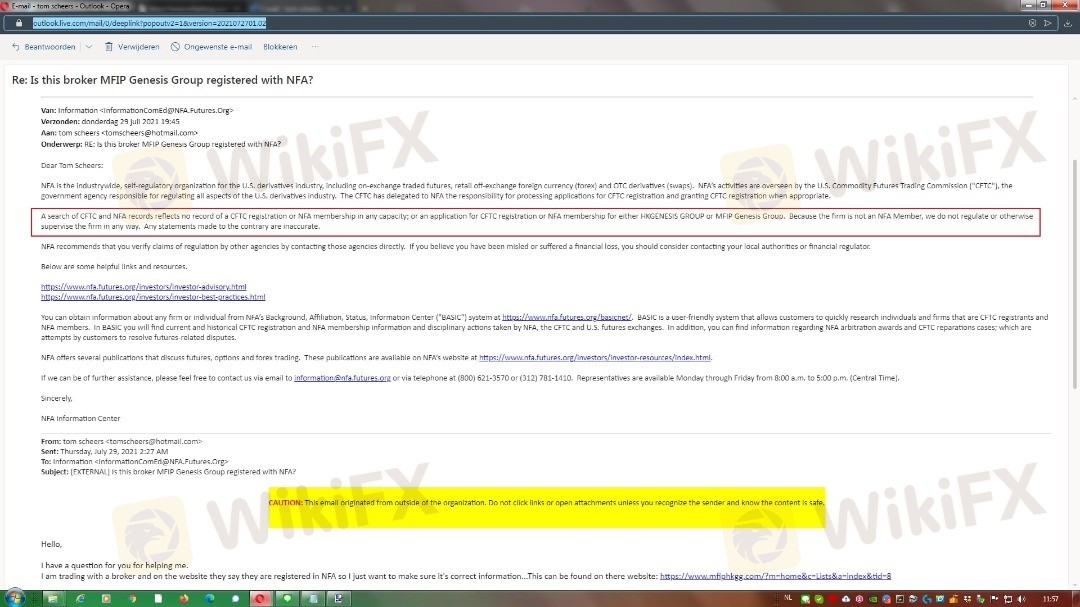Launch Microsoft Edge from the taskbar
Image resolution: width=1080 pixels, height=607 pixels.
pos(209,599)
